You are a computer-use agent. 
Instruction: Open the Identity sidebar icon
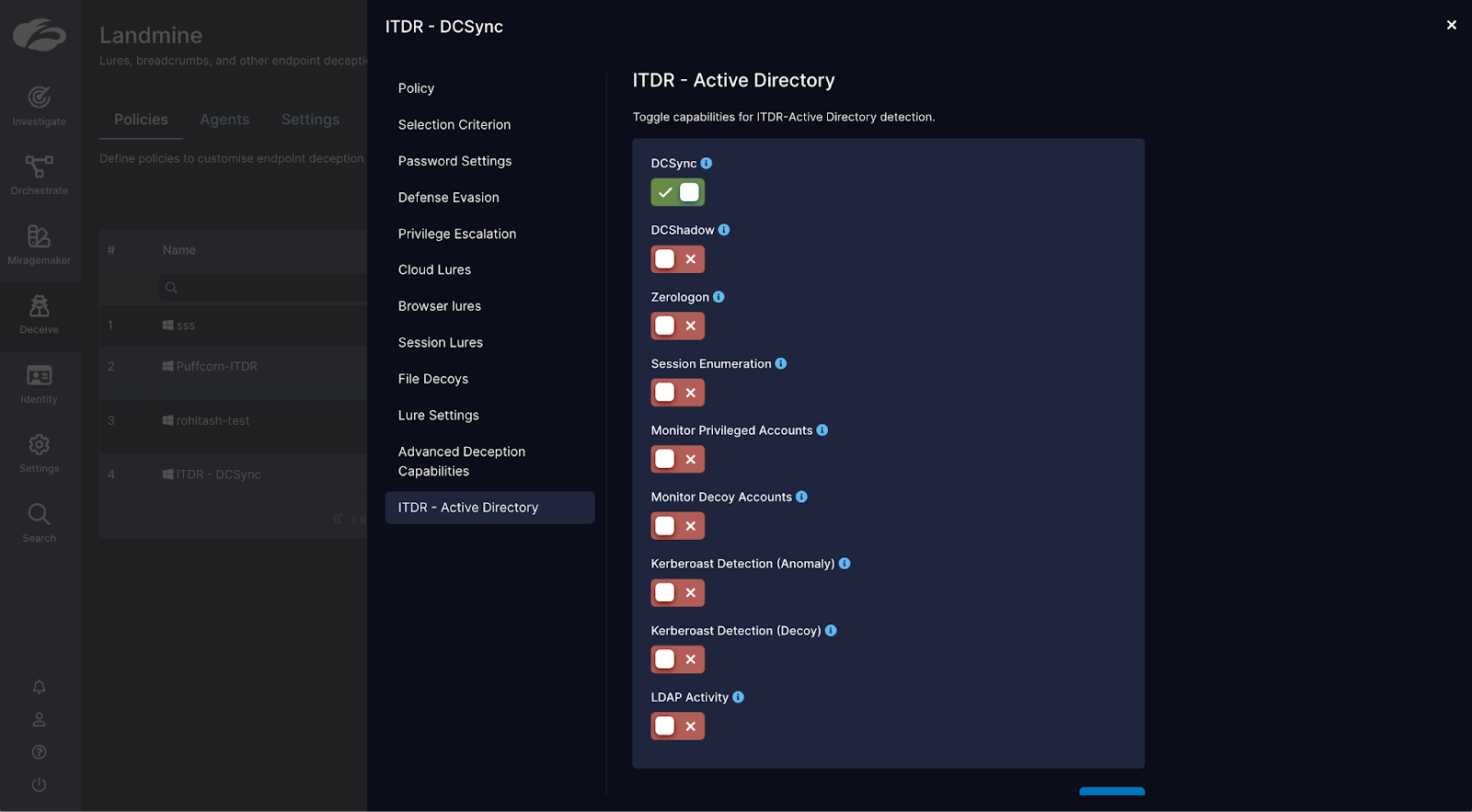click(39, 376)
